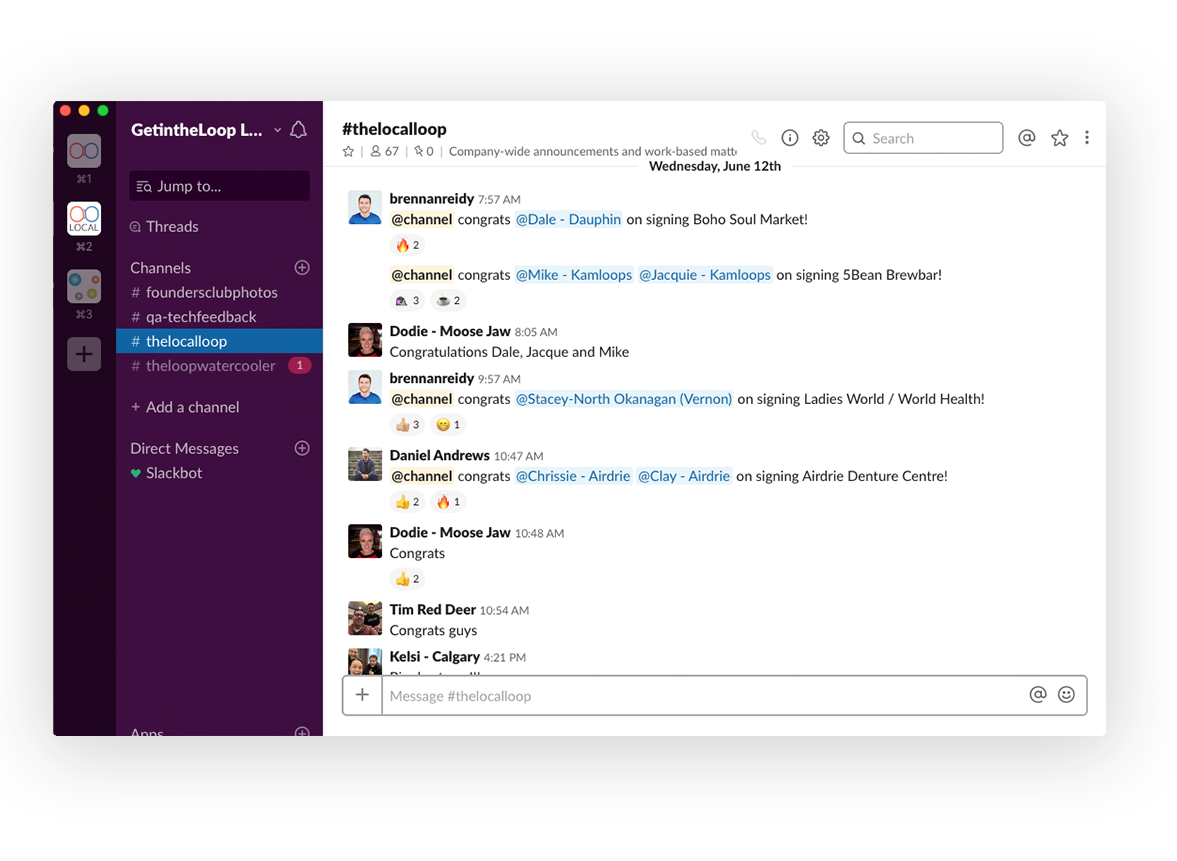Screen dimensions: 1177x861
Task: Open emoji picker in composer
Action: (x=1066, y=695)
